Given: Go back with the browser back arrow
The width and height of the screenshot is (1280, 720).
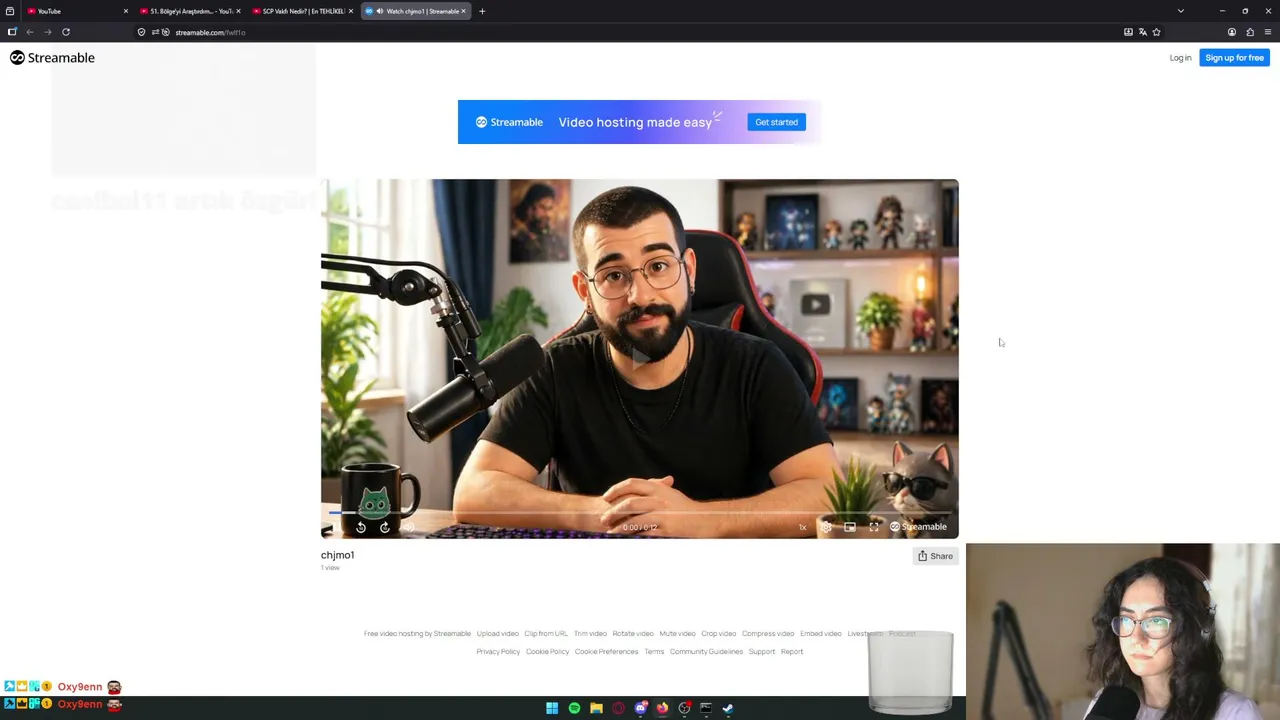Looking at the screenshot, I should click(x=30, y=32).
